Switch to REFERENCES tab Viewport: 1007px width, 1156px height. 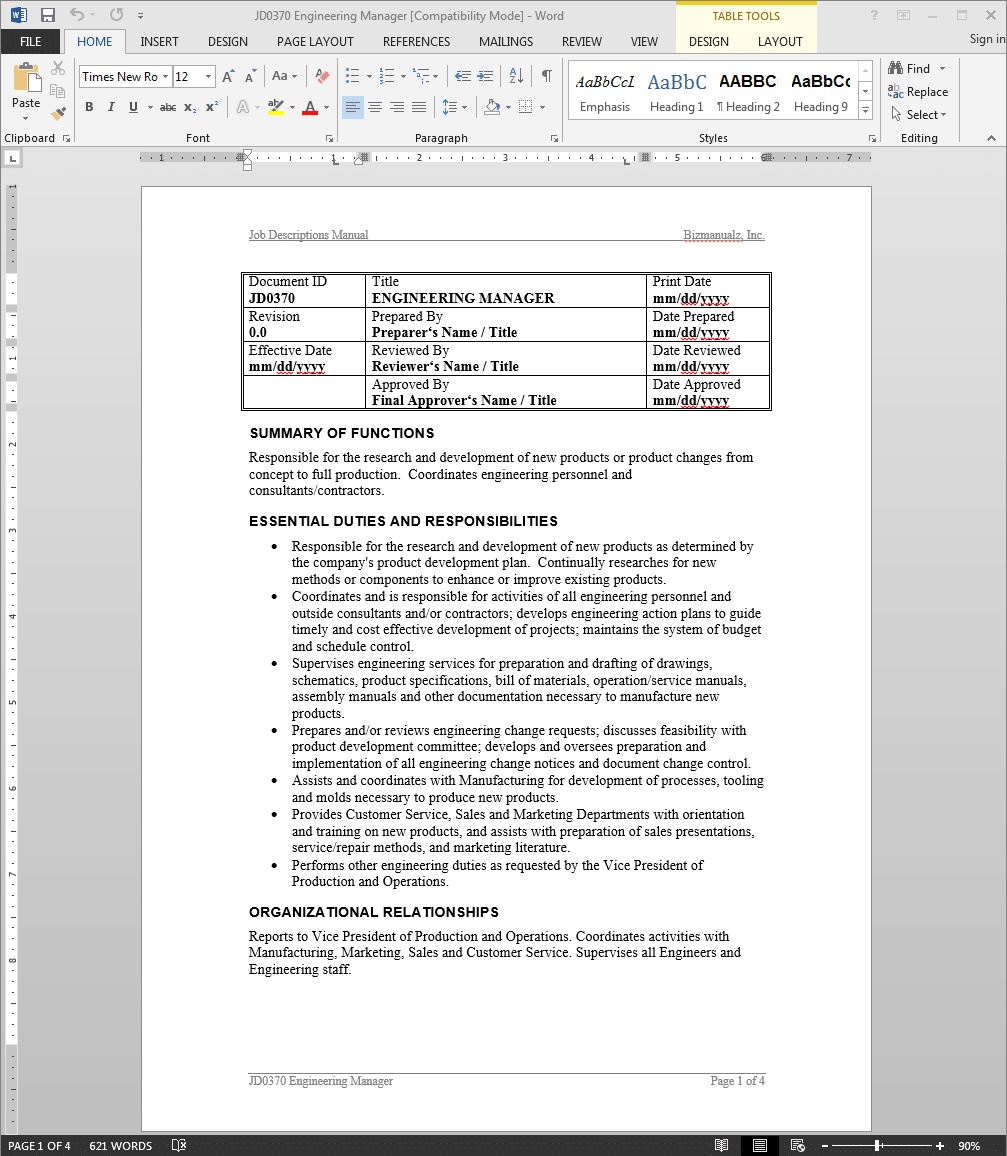point(416,42)
